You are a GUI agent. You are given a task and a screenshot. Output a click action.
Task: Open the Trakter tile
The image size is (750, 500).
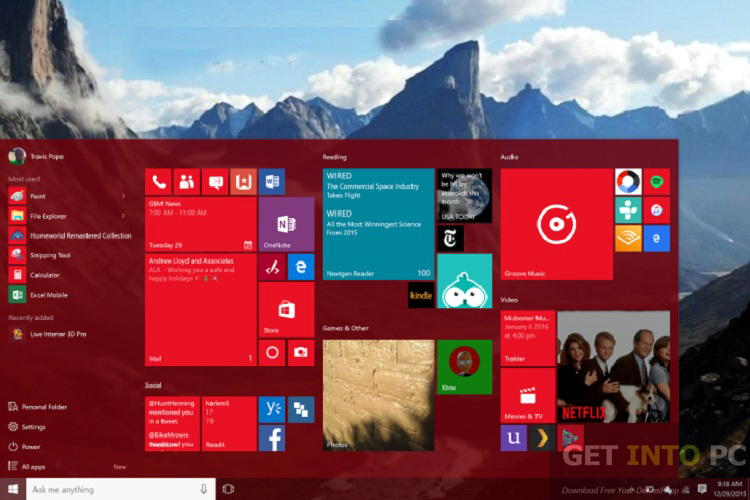528,338
